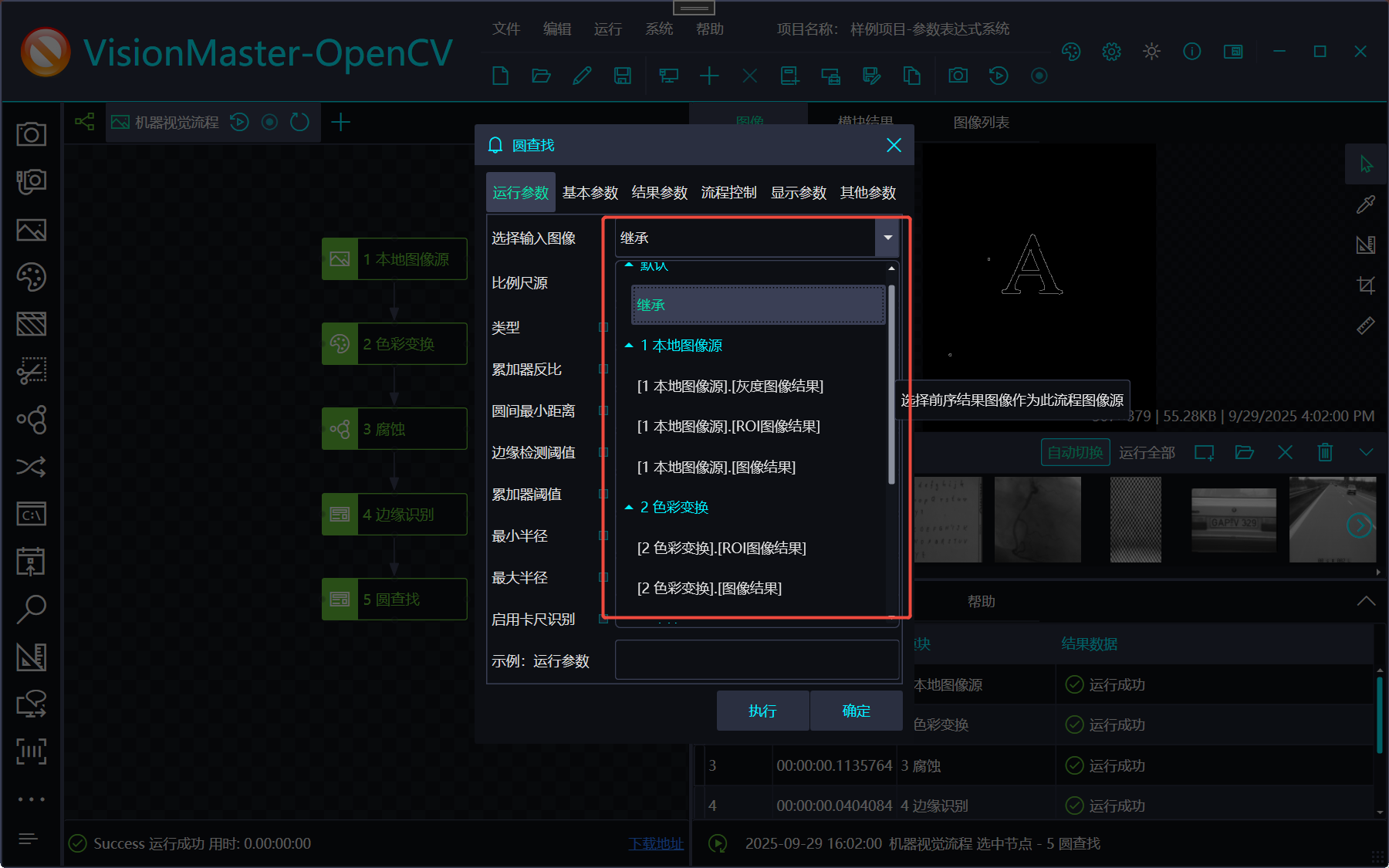
Task: Close the 圆查找 dialog
Action: click(x=894, y=145)
